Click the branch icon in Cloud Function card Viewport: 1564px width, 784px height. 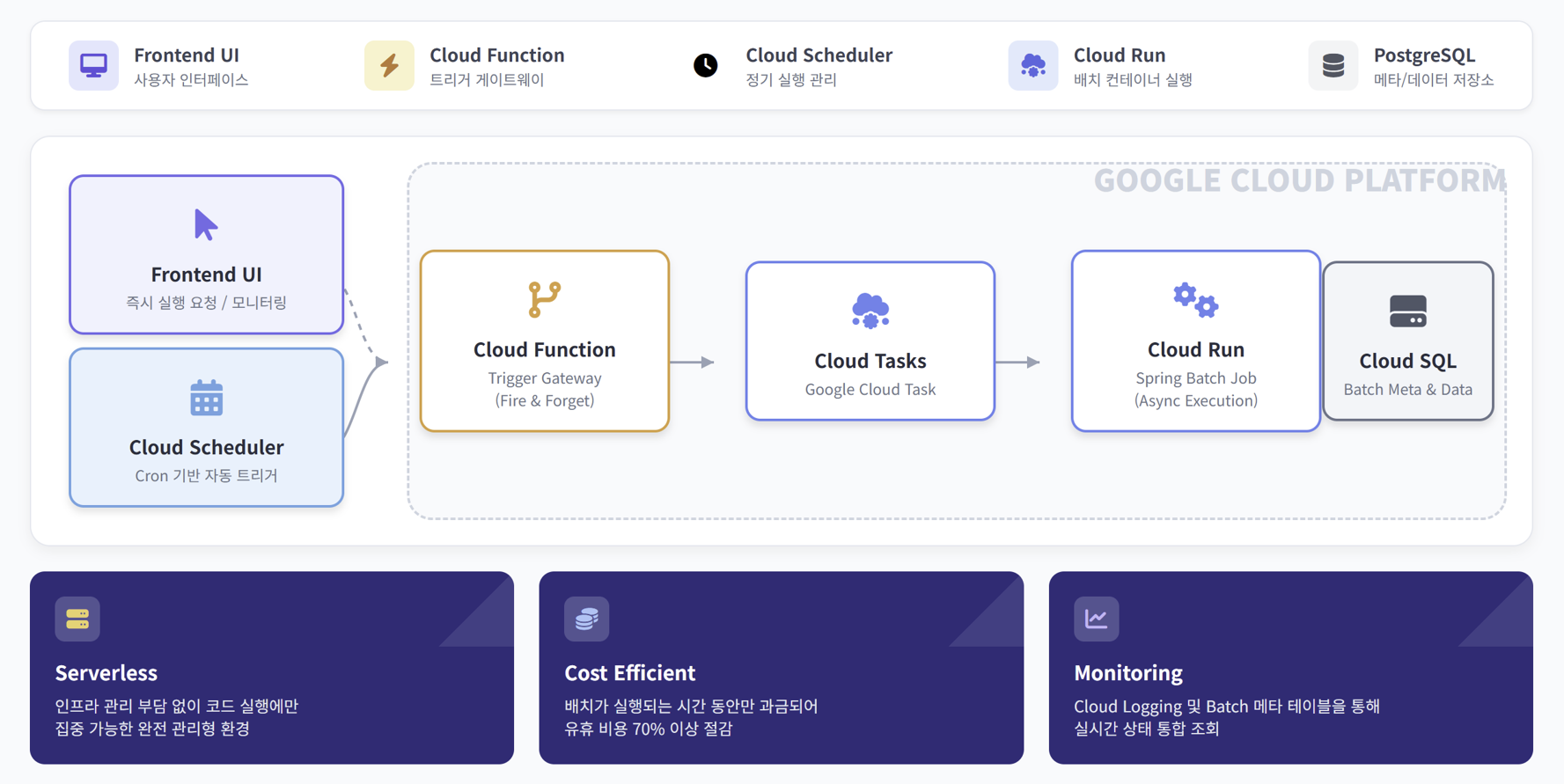click(544, 299)
